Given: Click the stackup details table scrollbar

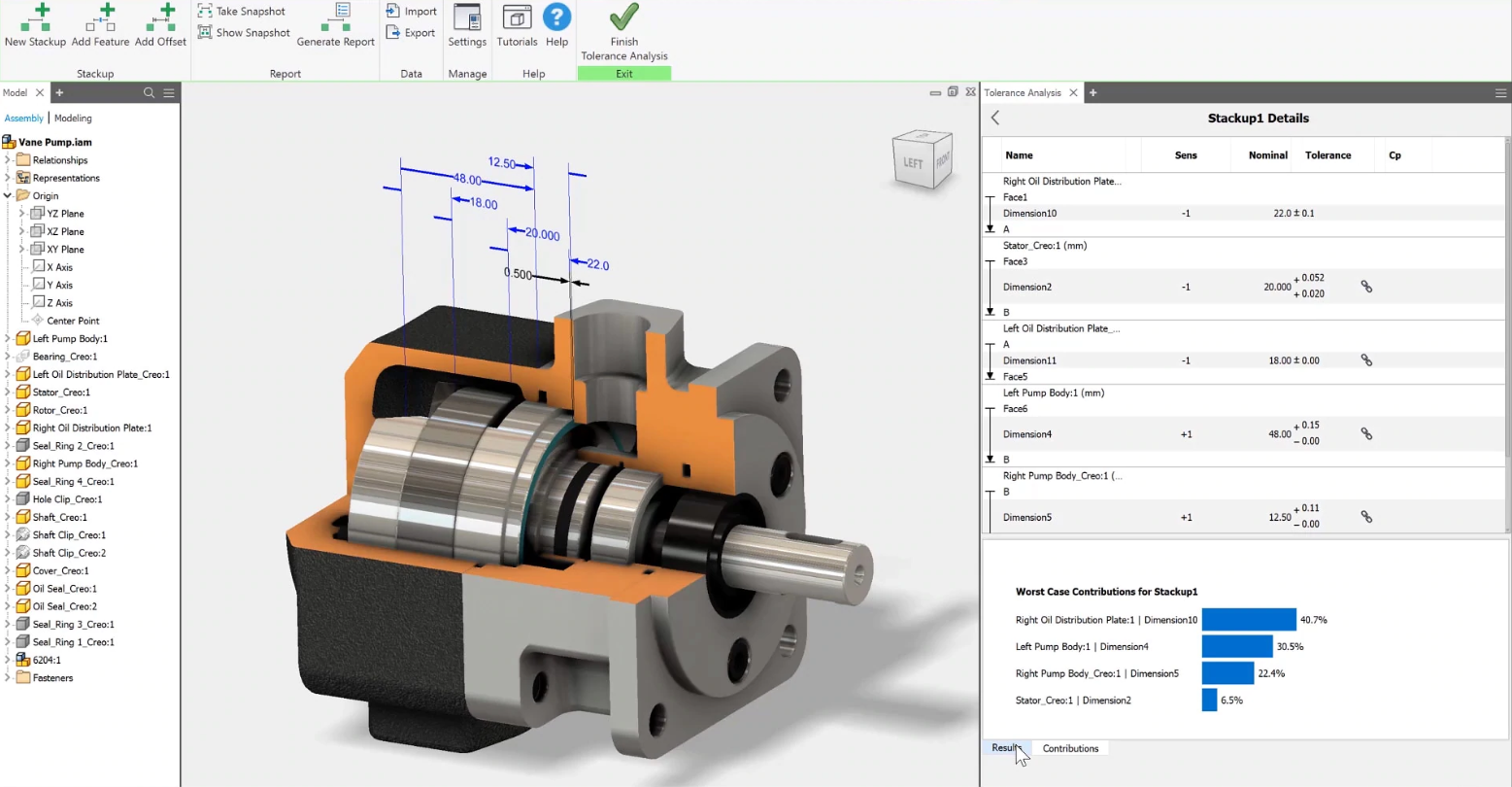Looking at the screenshot, I should (1507, 335).
